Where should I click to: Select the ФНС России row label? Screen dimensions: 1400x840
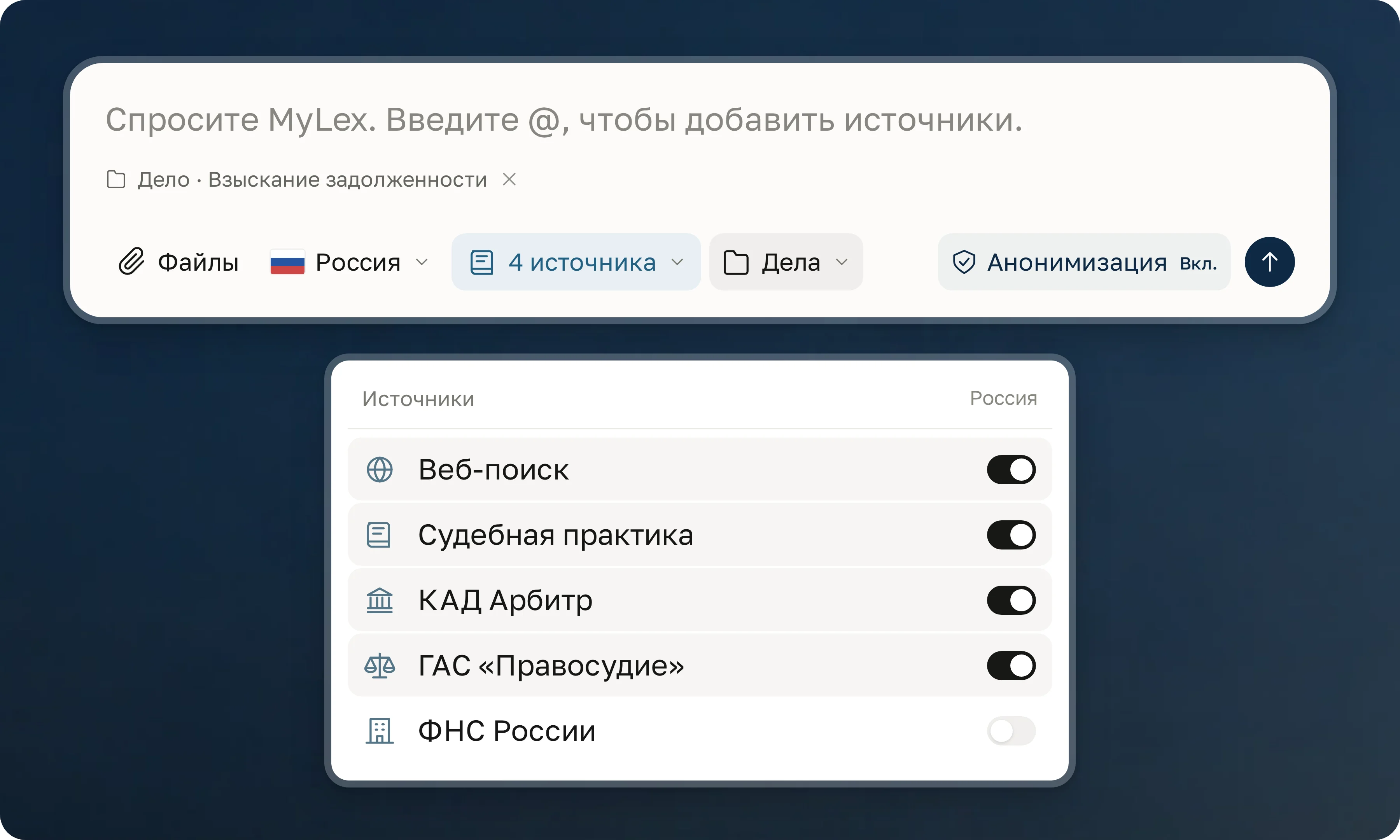tap(507, 731)
